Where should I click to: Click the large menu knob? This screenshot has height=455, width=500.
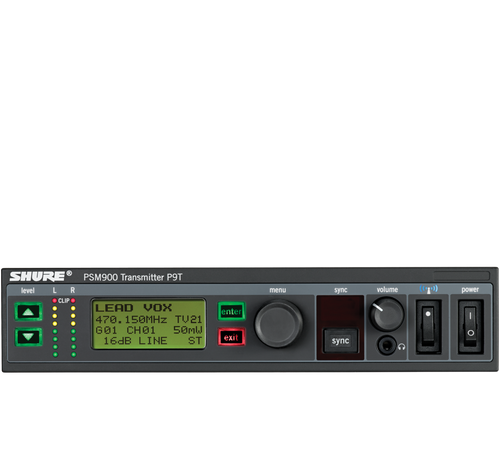click(278, 324)
